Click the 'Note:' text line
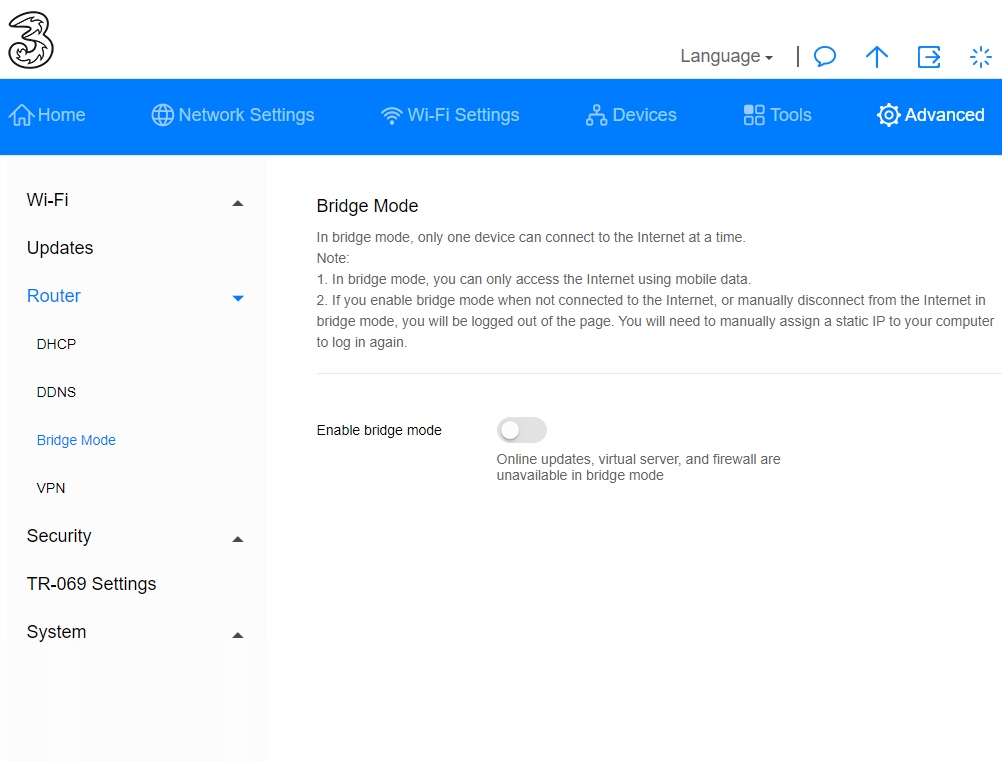The height and width of the screenshot is (762, 1002). tap(333, 258)
